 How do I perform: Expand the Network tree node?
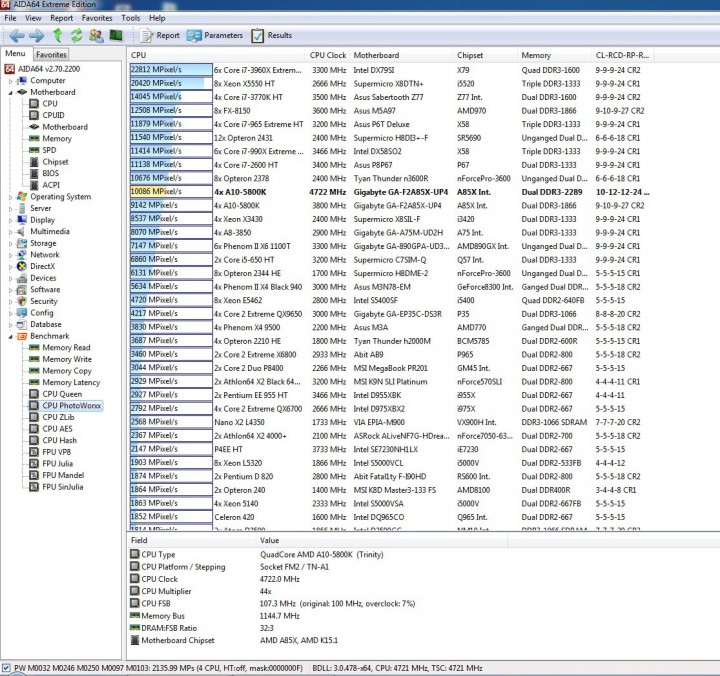(11, 255)
